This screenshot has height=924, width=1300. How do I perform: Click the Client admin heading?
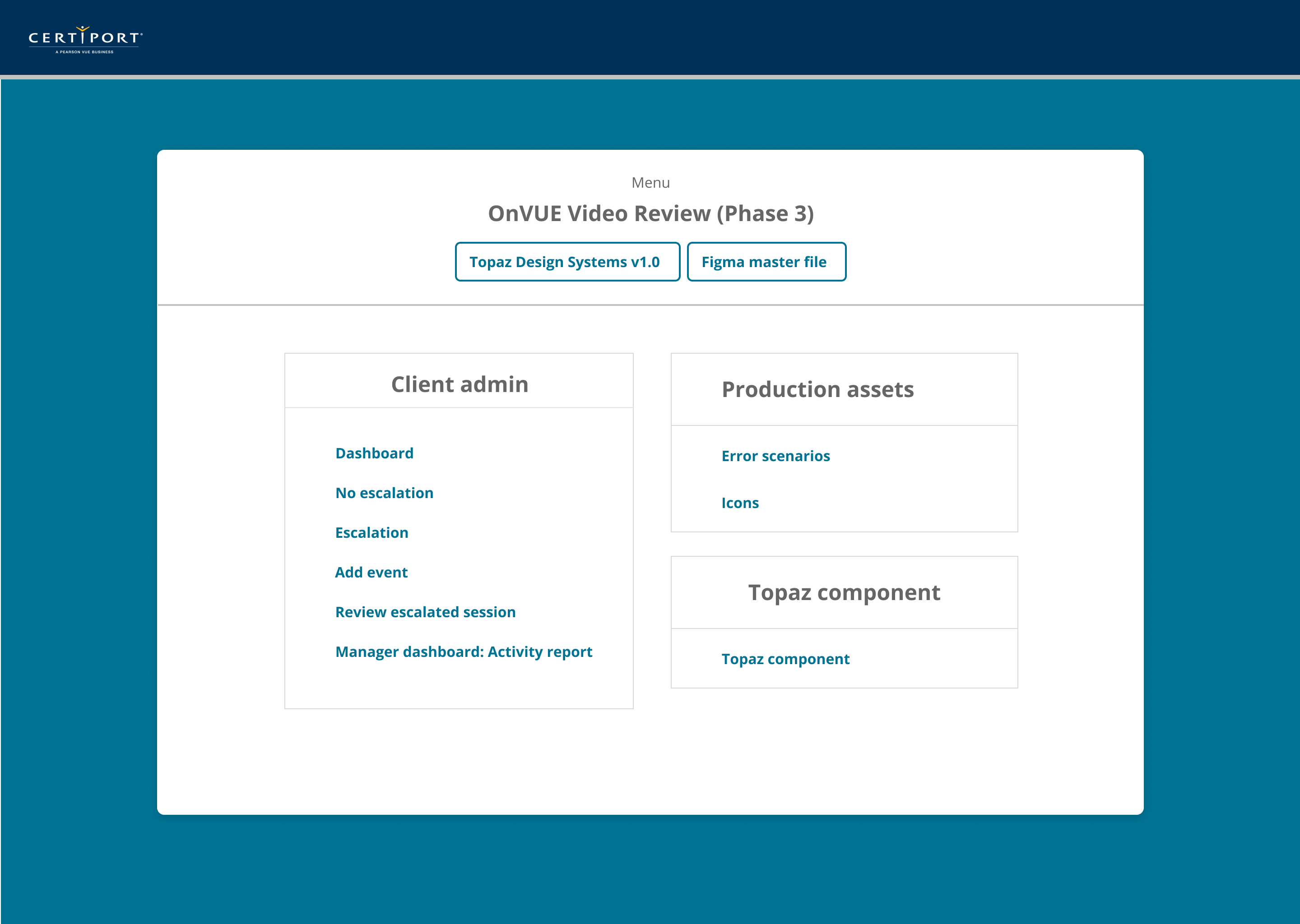point(460,384)
